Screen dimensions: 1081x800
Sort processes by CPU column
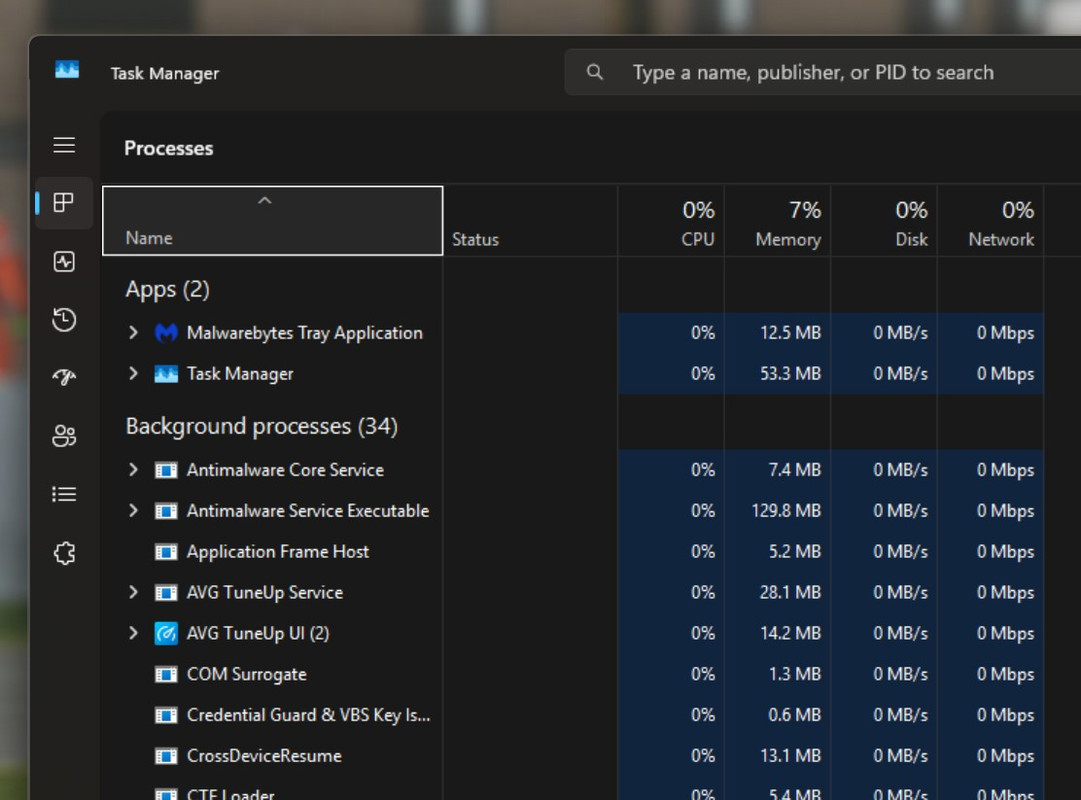671,221
